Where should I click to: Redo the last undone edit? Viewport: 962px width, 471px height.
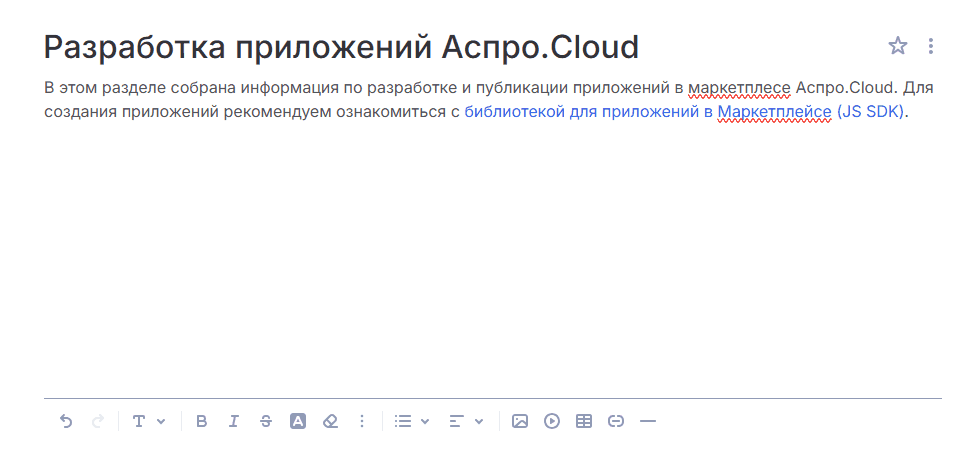(98, 421)
